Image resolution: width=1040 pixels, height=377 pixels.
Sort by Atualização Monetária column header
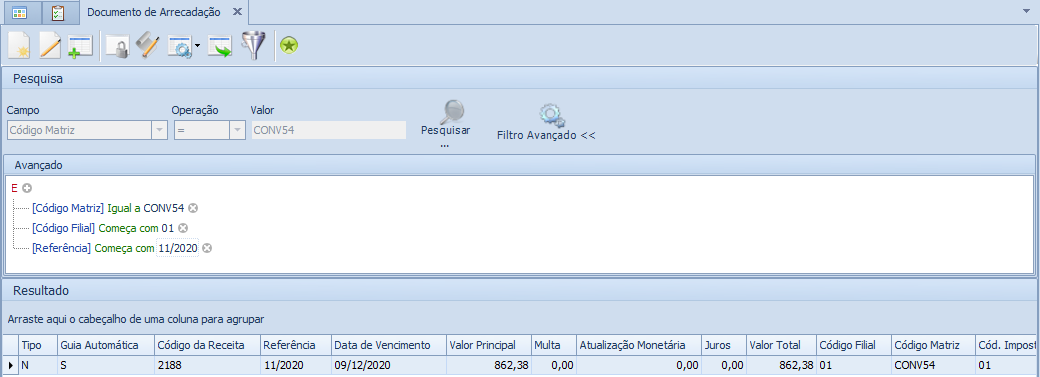[x=639, y=345]
